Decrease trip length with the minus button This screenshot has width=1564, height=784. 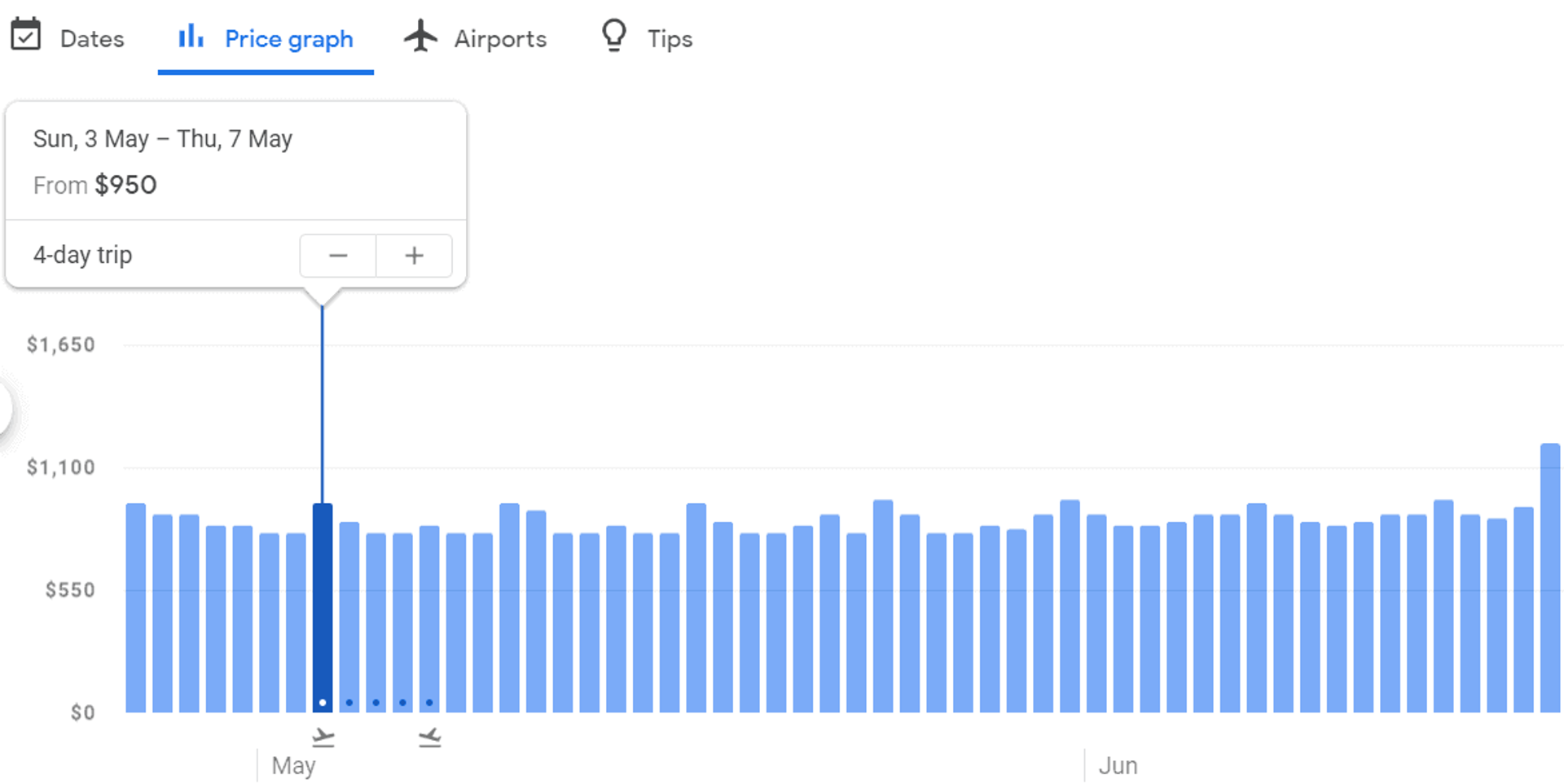click(337, 255)
